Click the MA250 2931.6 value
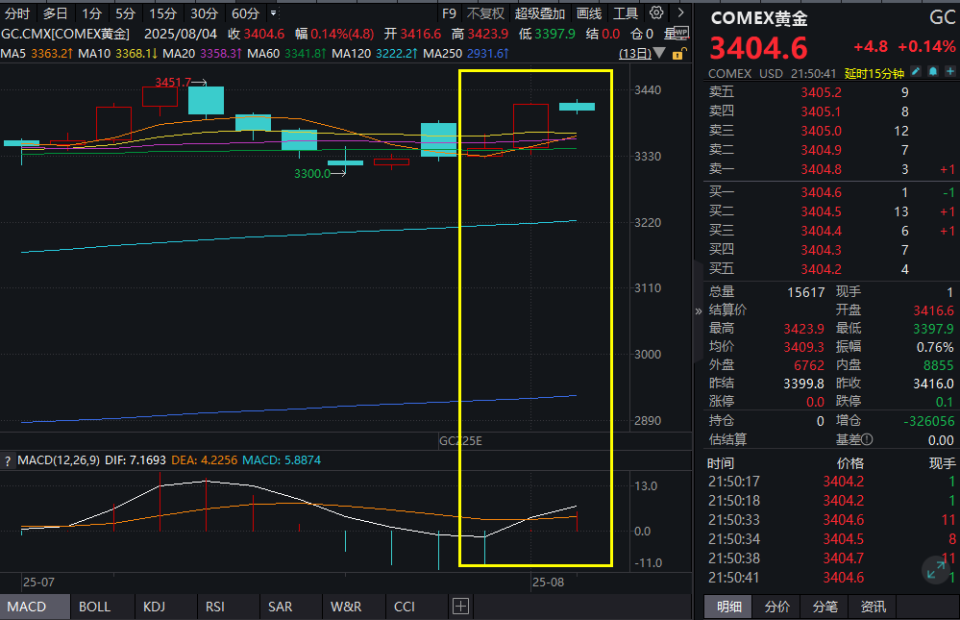Viewport: 960px width, 620px height. point(488,54)
